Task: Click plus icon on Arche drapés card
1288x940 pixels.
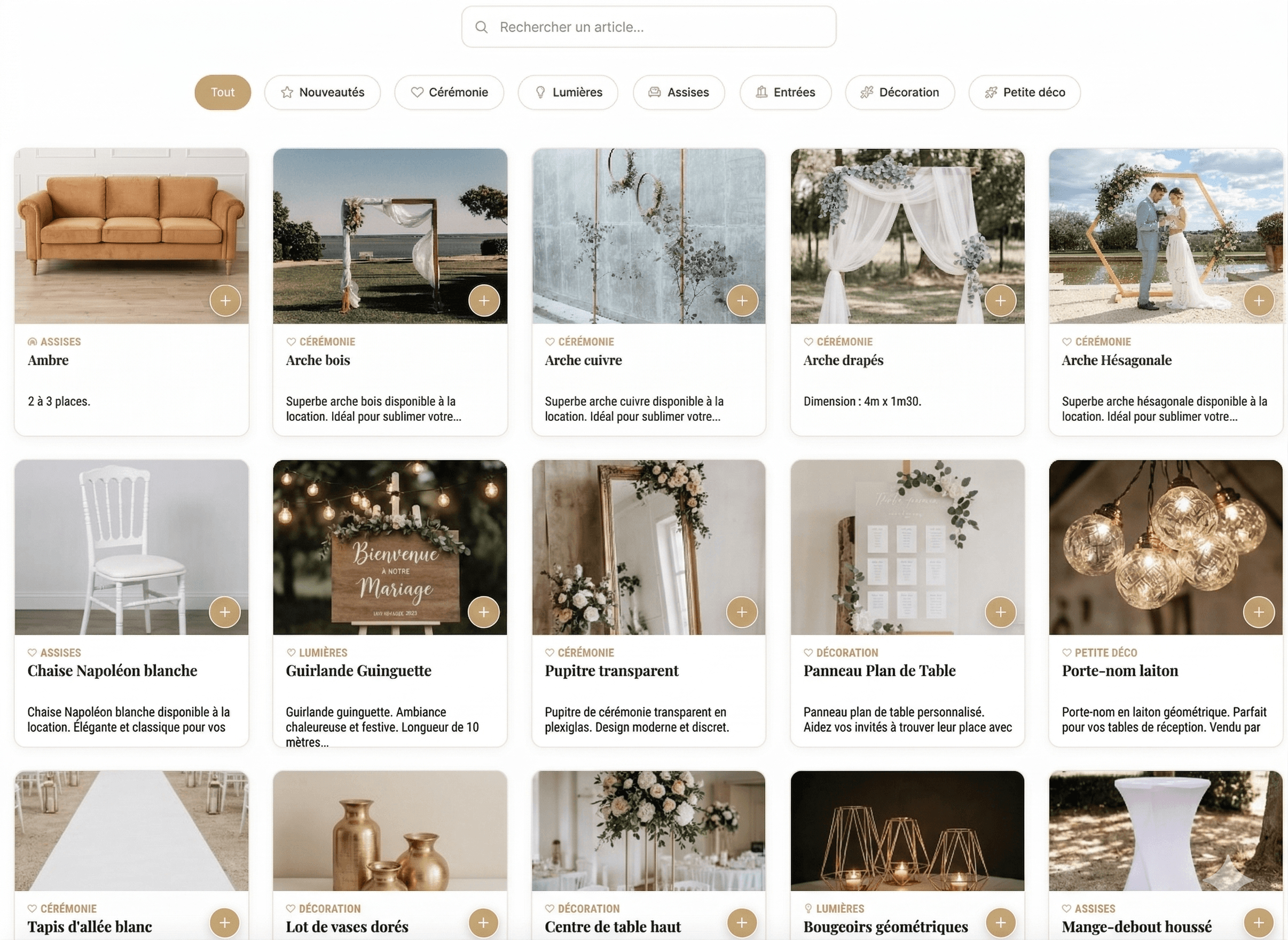Action: tap(1001, 301)
